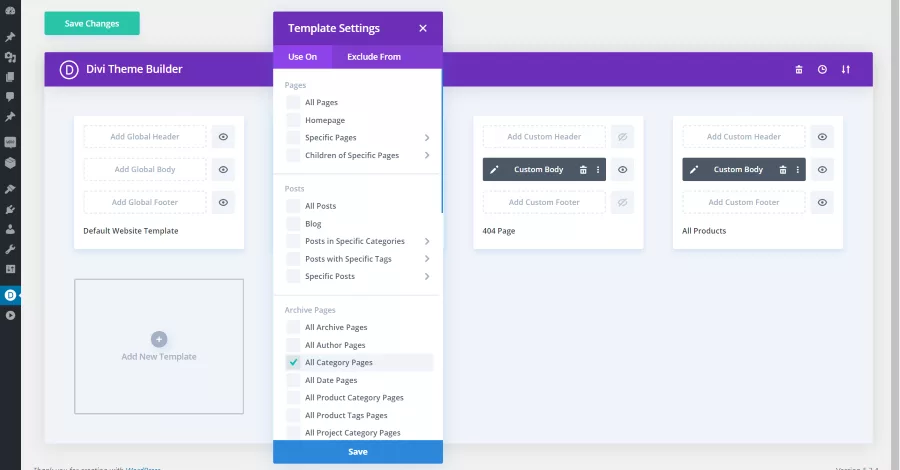Expand Posts in Specific Categories chevron
The height and width of the screenshot is (470, 900).
(426, 241)
